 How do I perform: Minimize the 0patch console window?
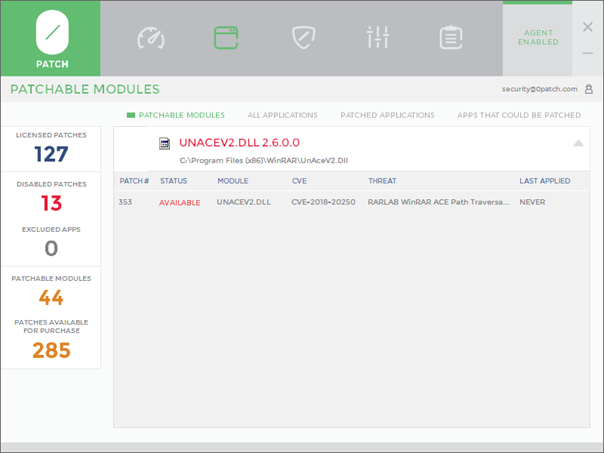coord(587,53)
